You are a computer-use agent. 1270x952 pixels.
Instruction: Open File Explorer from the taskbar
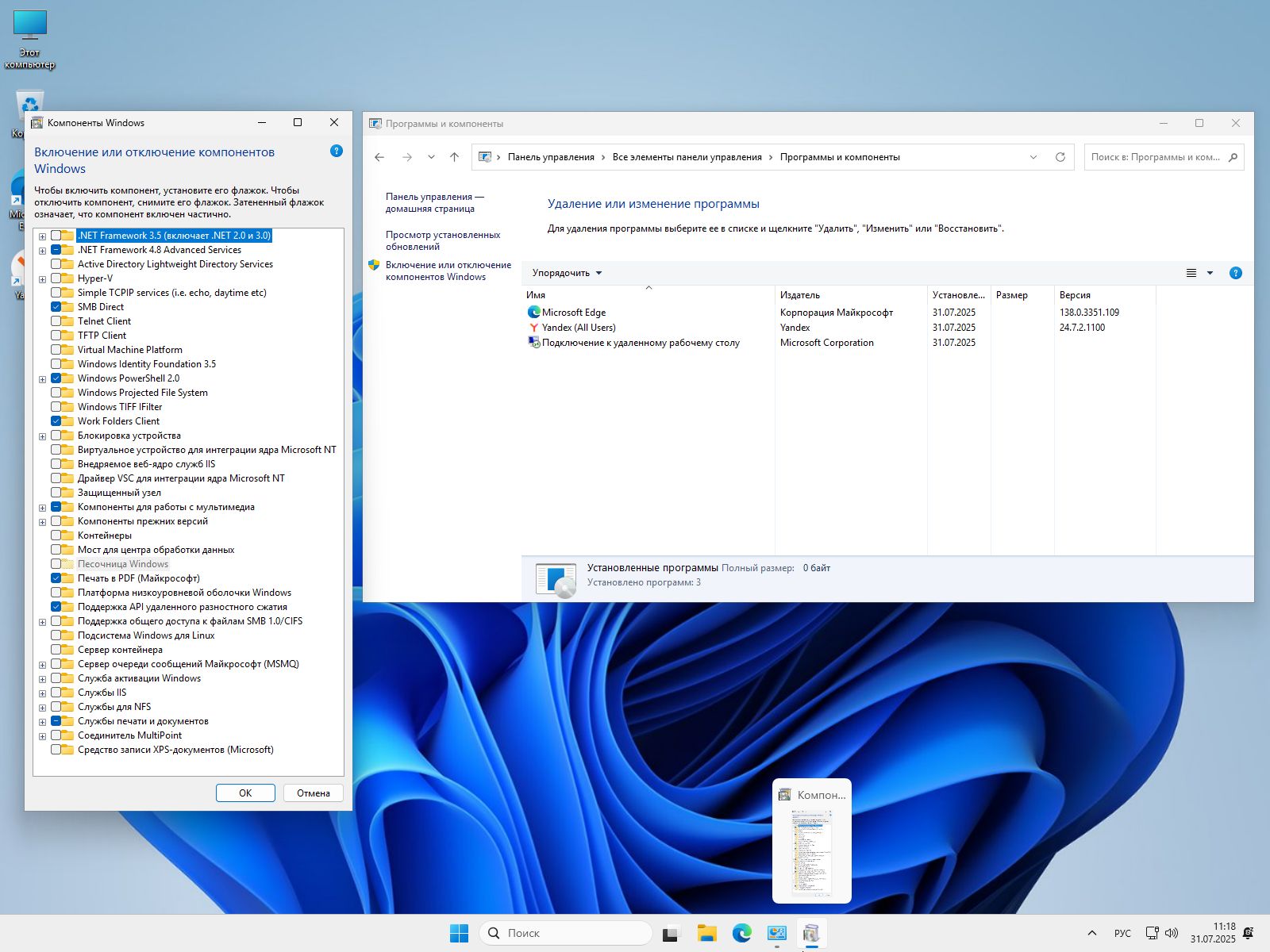(x=707, y=933)
